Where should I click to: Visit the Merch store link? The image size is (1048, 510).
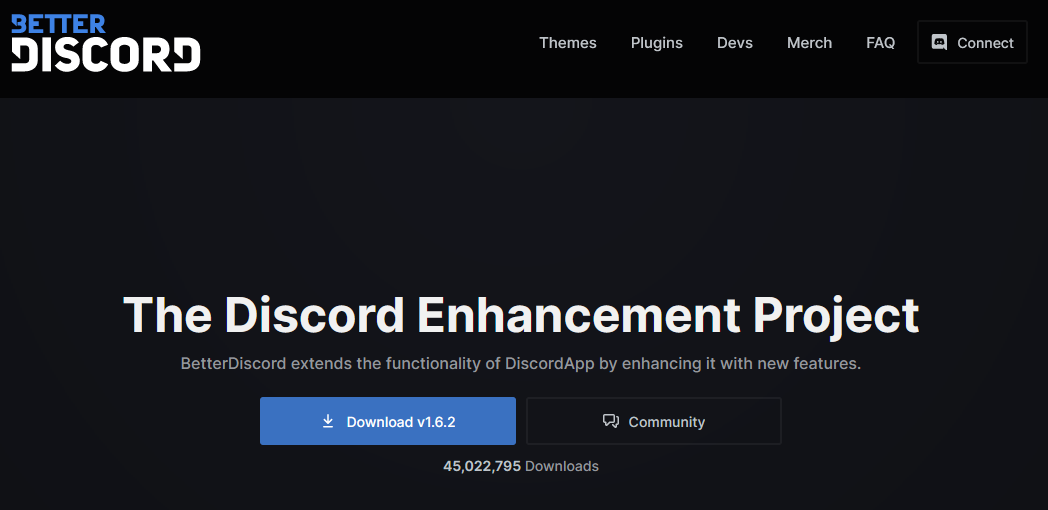pos(809,43)
